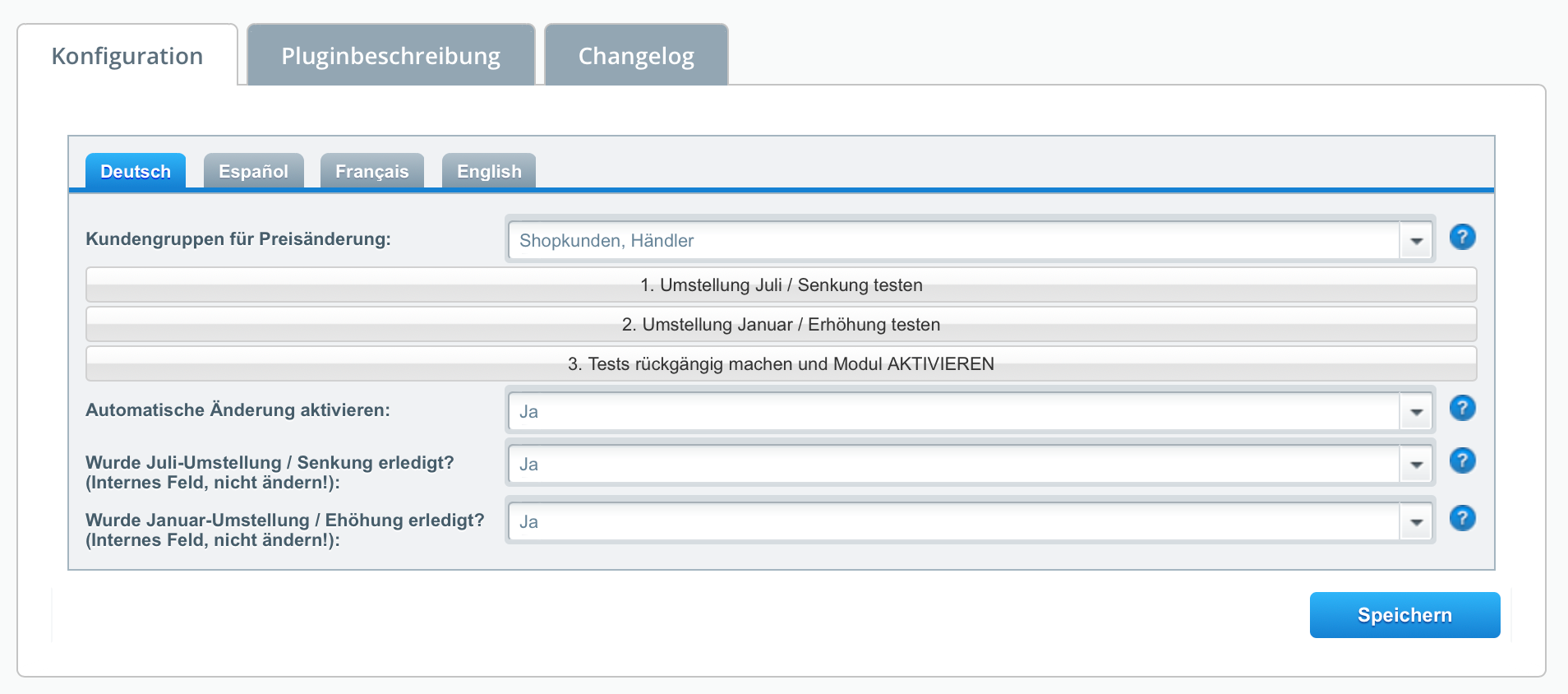View the Changelog tab

click(636, 56)
